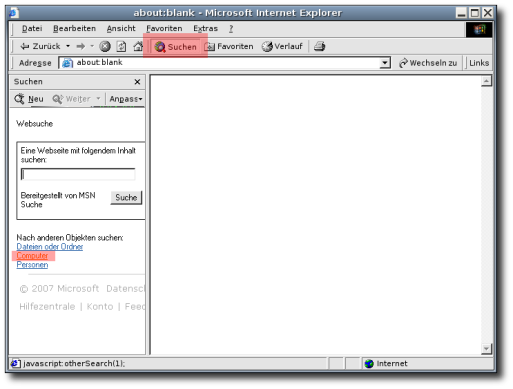Click the forward arrow button
This screenshot has width=513, height=389.
click(81, 46)
